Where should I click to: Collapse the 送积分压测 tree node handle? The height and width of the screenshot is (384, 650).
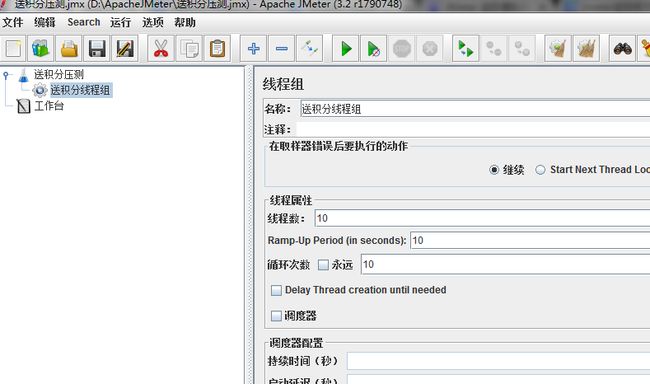[5, 75]
